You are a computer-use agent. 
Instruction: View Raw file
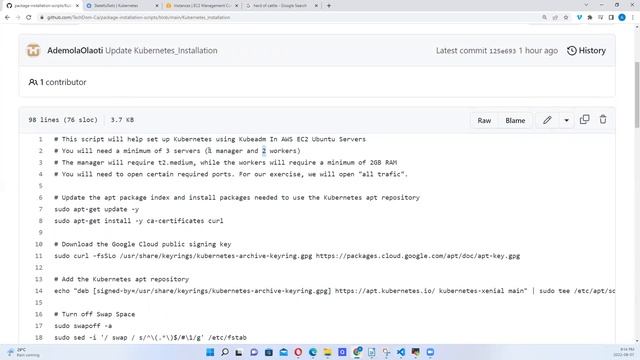pos(484,120)
